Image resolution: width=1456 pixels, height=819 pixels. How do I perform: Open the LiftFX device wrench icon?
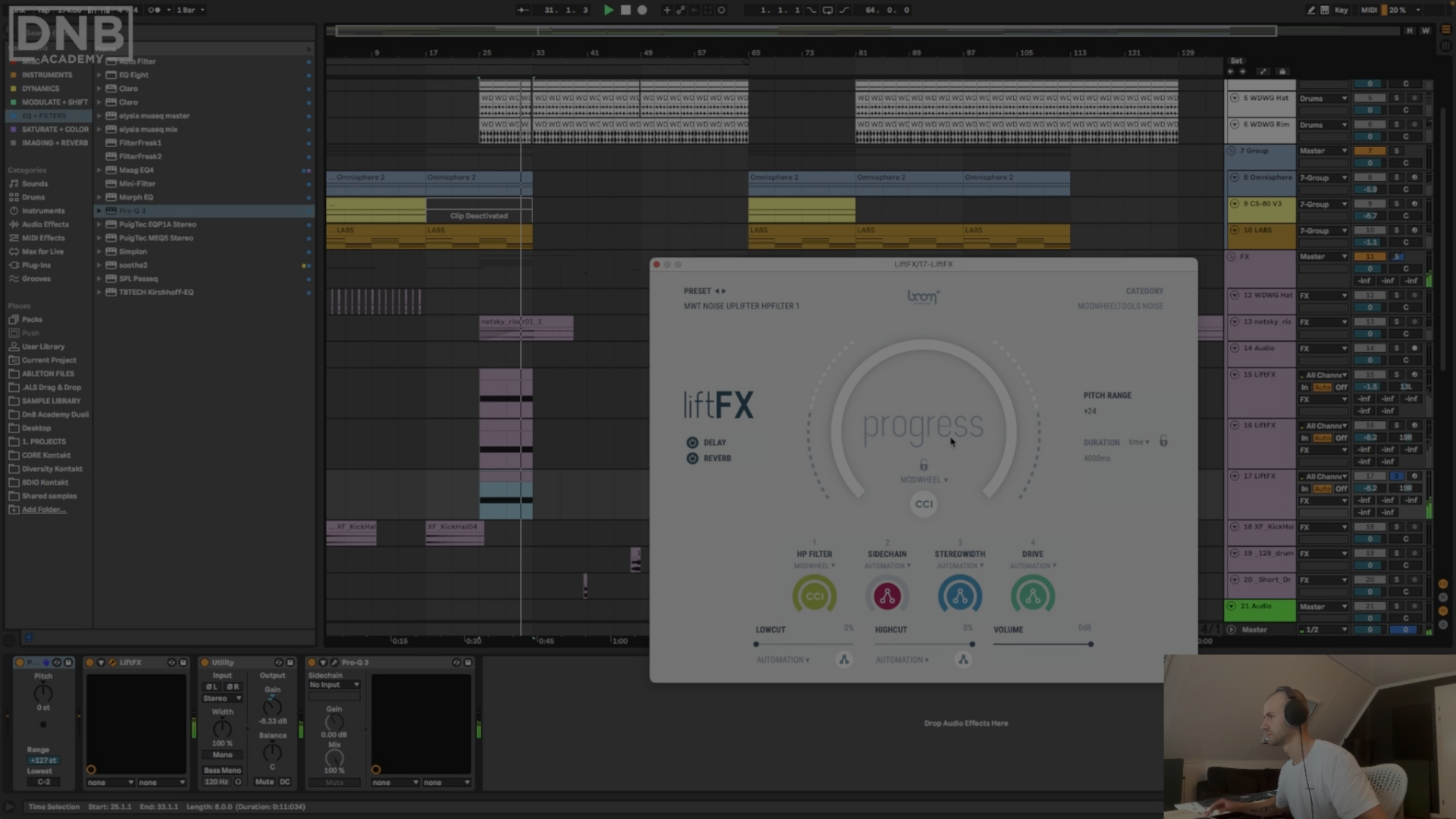coord(113,663)
